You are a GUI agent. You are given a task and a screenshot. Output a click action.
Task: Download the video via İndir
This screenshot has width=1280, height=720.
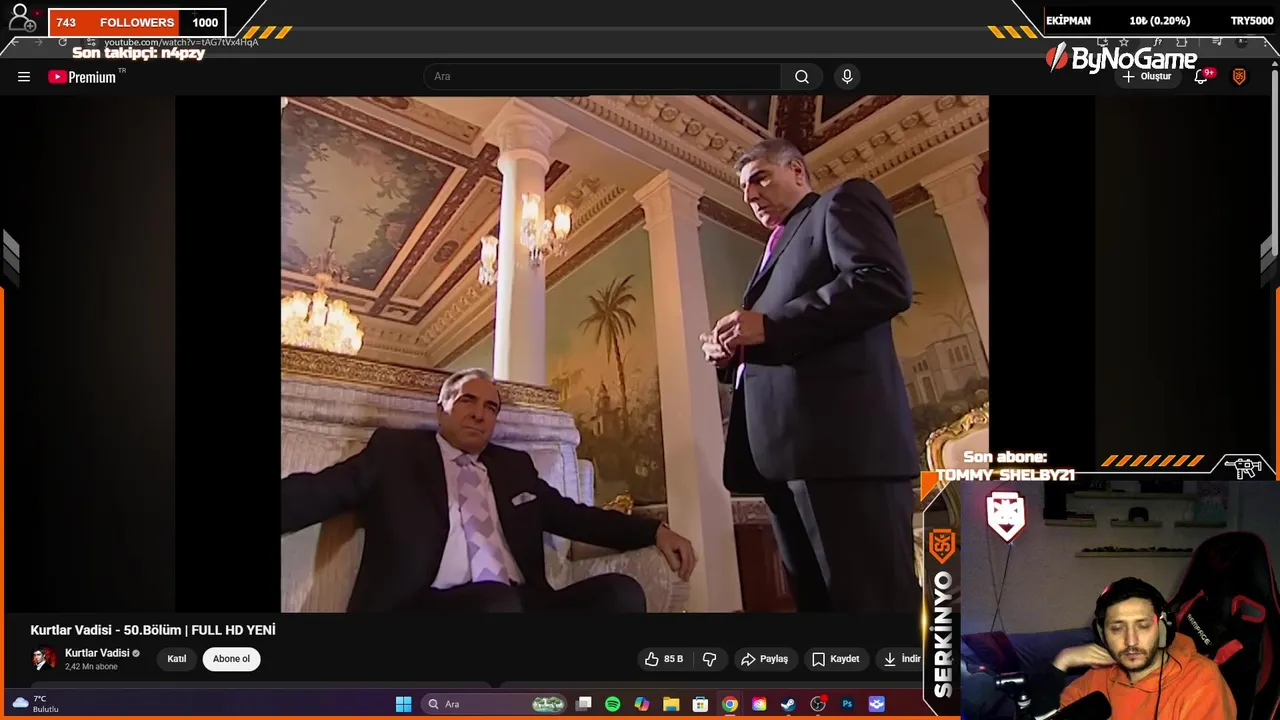click(901, 659)
